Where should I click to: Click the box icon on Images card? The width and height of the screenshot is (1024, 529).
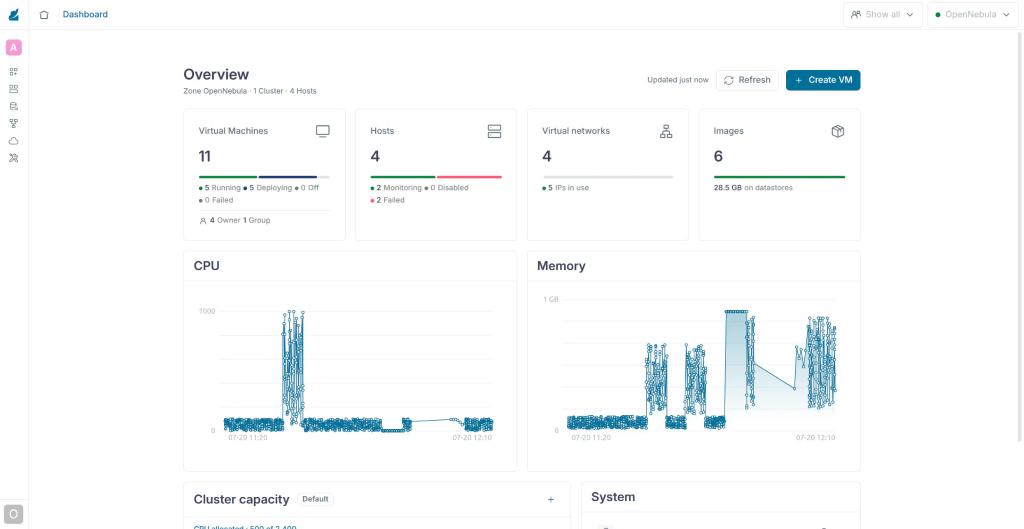pos(838,131)
